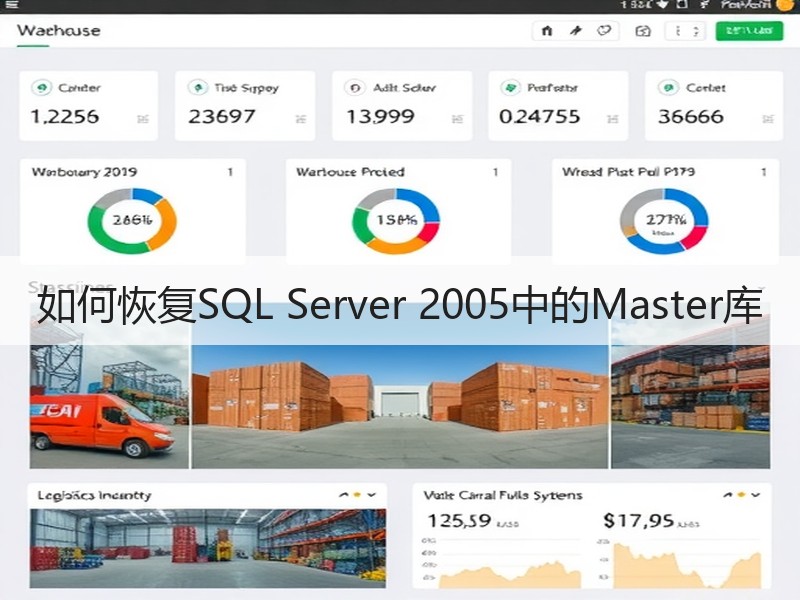The width and height of the screenshot is (800, 600).
Task: Click the green icon on Tise Sypoy card
Action: [198, 88]
